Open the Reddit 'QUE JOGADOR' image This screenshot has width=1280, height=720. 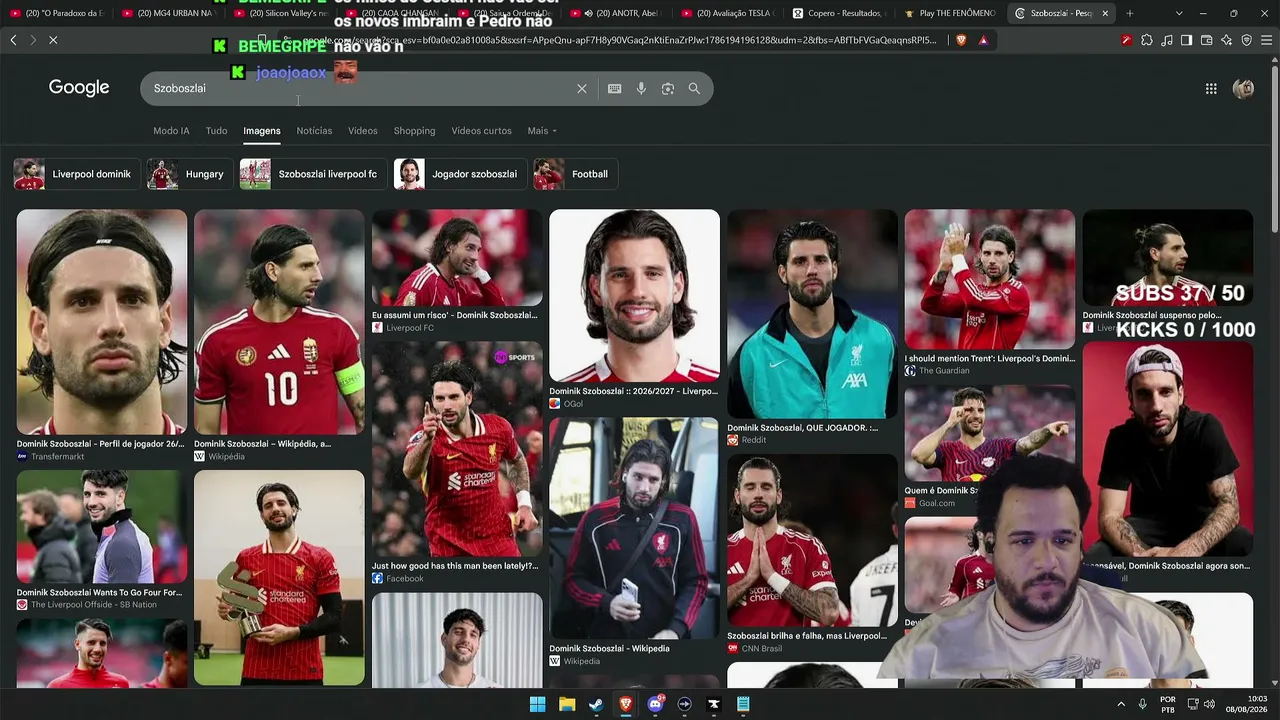click(812, 314)
